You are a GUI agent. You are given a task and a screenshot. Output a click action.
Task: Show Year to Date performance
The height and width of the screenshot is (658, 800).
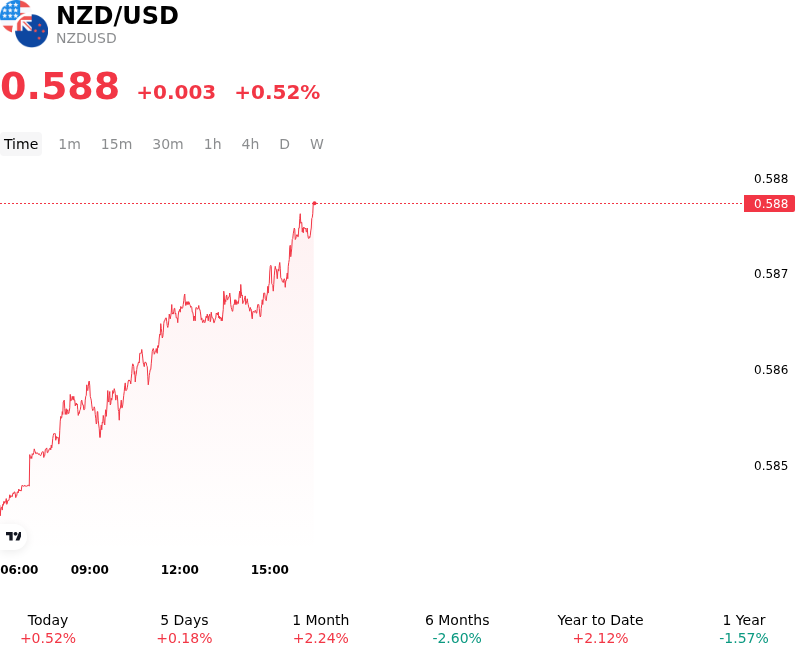click(x=600, y=629)
